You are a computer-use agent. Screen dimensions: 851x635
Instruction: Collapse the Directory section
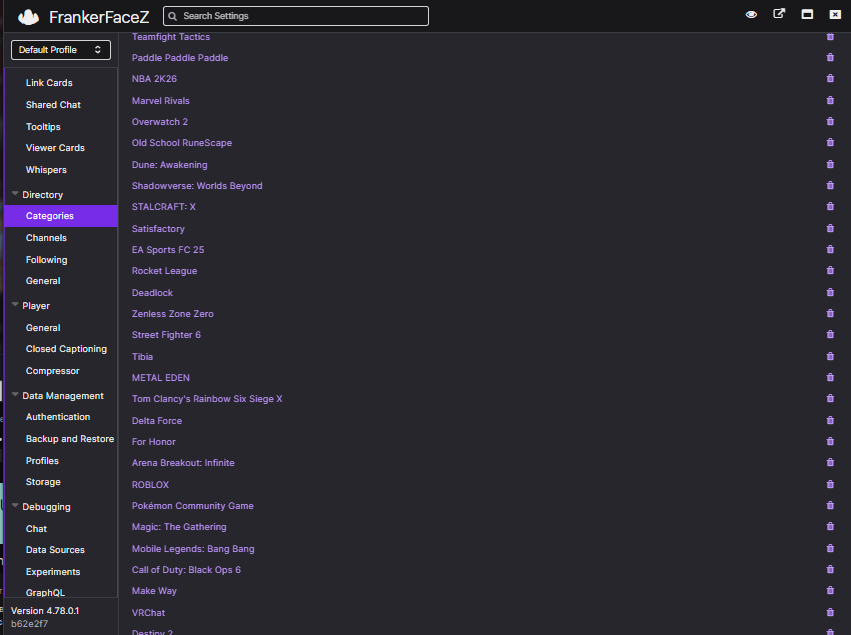[x=15, y=194]
